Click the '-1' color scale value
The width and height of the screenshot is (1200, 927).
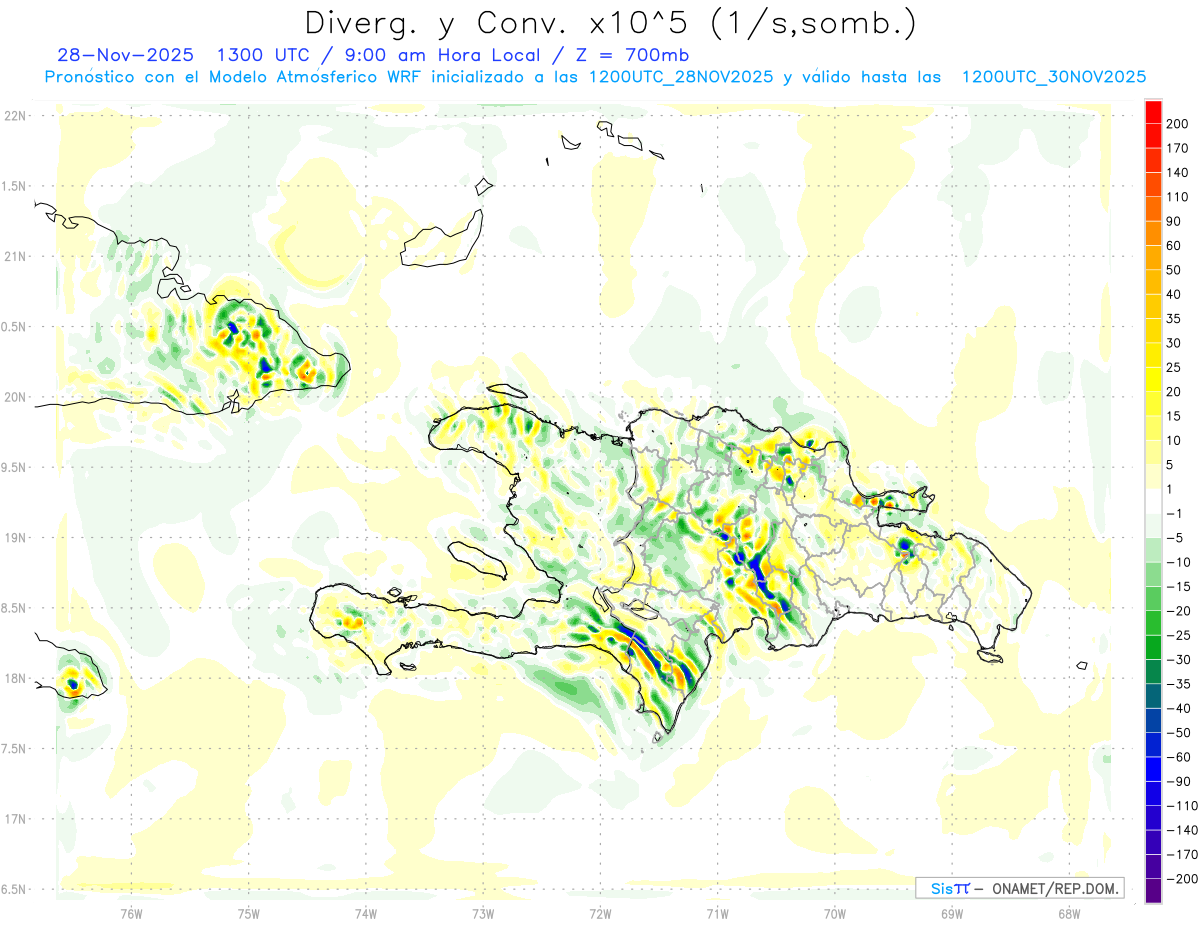(x=1176, y=514)
